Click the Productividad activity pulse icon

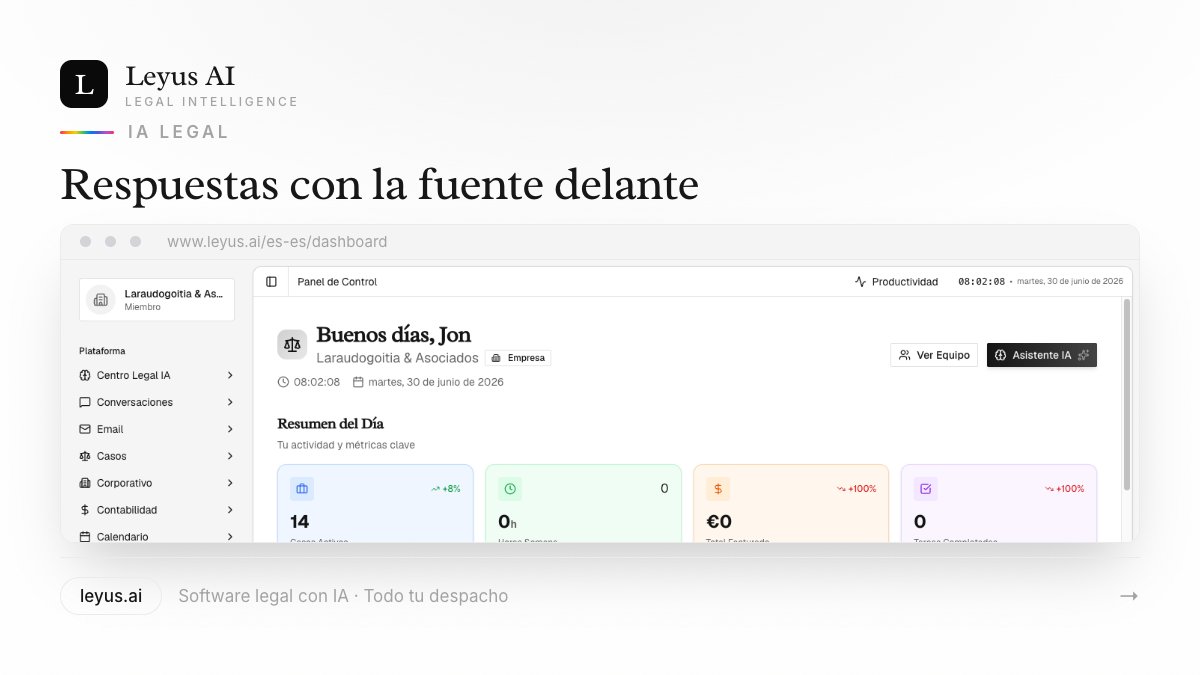coord(860,282)
